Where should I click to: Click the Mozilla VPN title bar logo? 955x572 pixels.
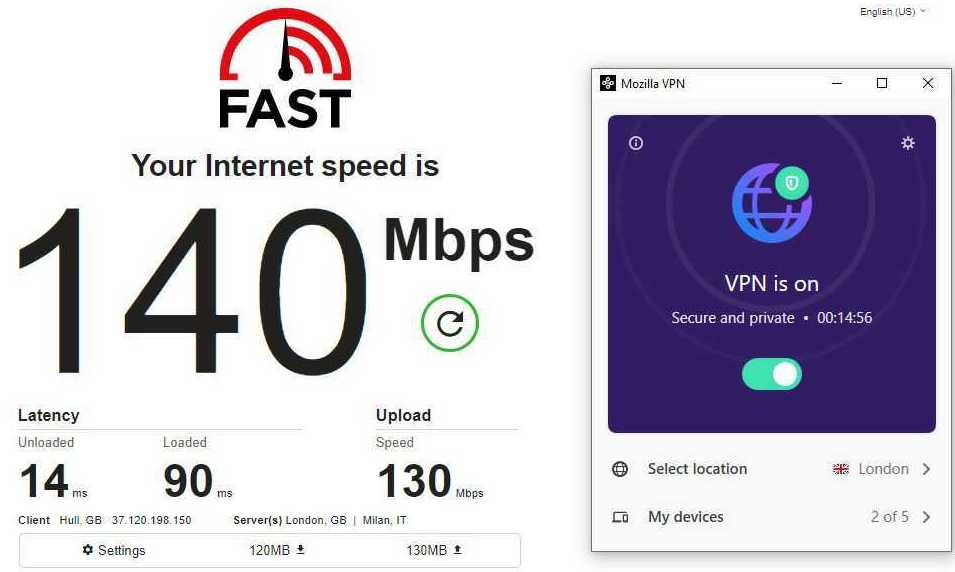(x=607, y=83)
